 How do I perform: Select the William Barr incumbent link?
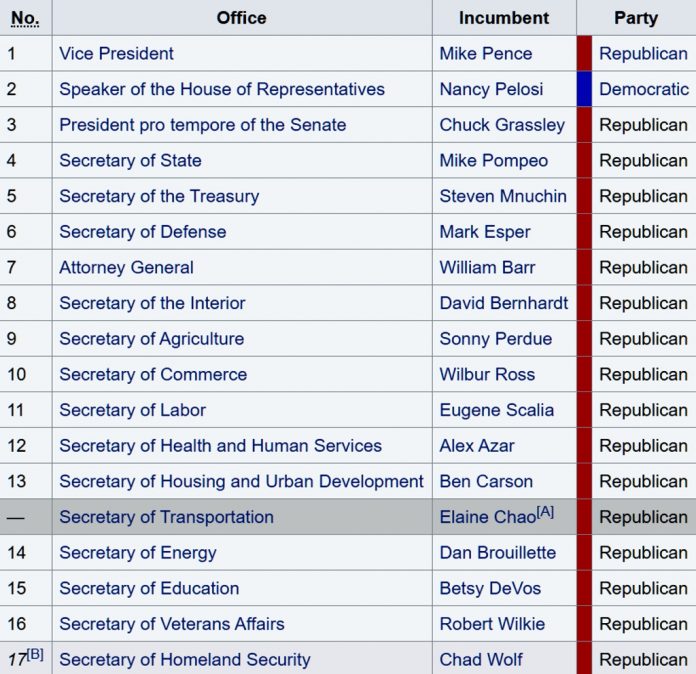pyautogui.click(x=487, y=267)
